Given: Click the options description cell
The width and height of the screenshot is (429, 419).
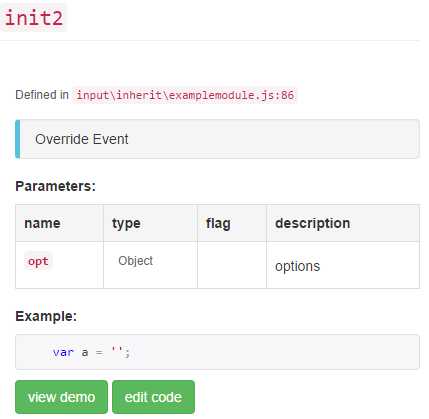Looking at the screenshot, I should 343,265.
